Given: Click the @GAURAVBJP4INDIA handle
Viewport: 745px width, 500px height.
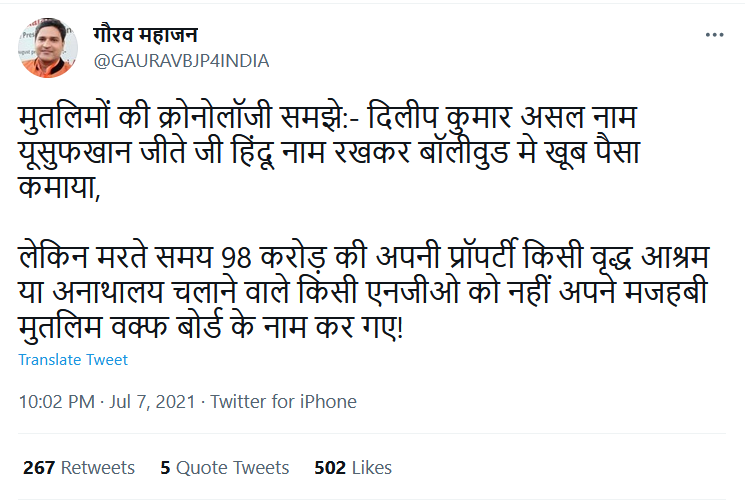Looking at the screenshot, I should click(181, 60).
